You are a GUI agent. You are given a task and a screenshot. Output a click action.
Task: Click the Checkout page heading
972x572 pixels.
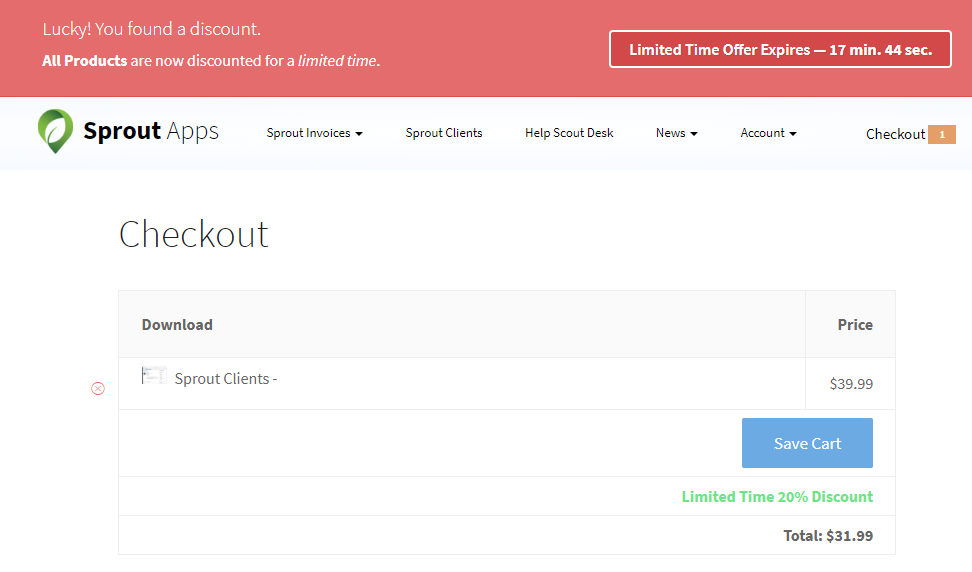click(x=193, y=234)
